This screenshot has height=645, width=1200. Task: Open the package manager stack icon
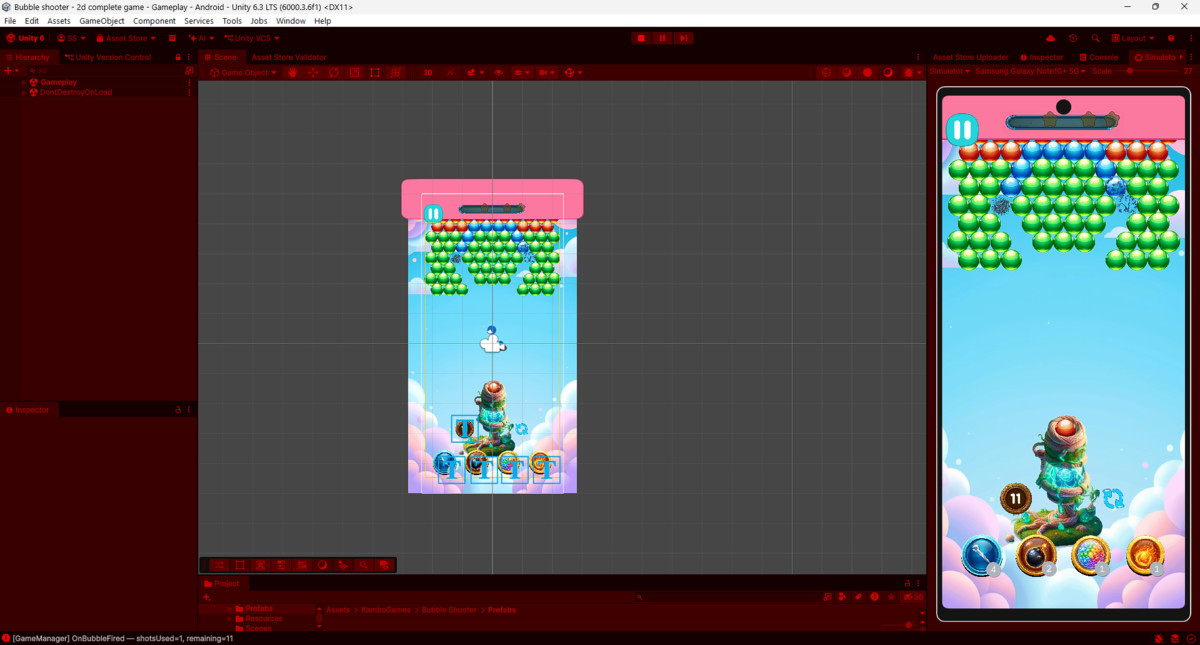(x=172, y=38)
